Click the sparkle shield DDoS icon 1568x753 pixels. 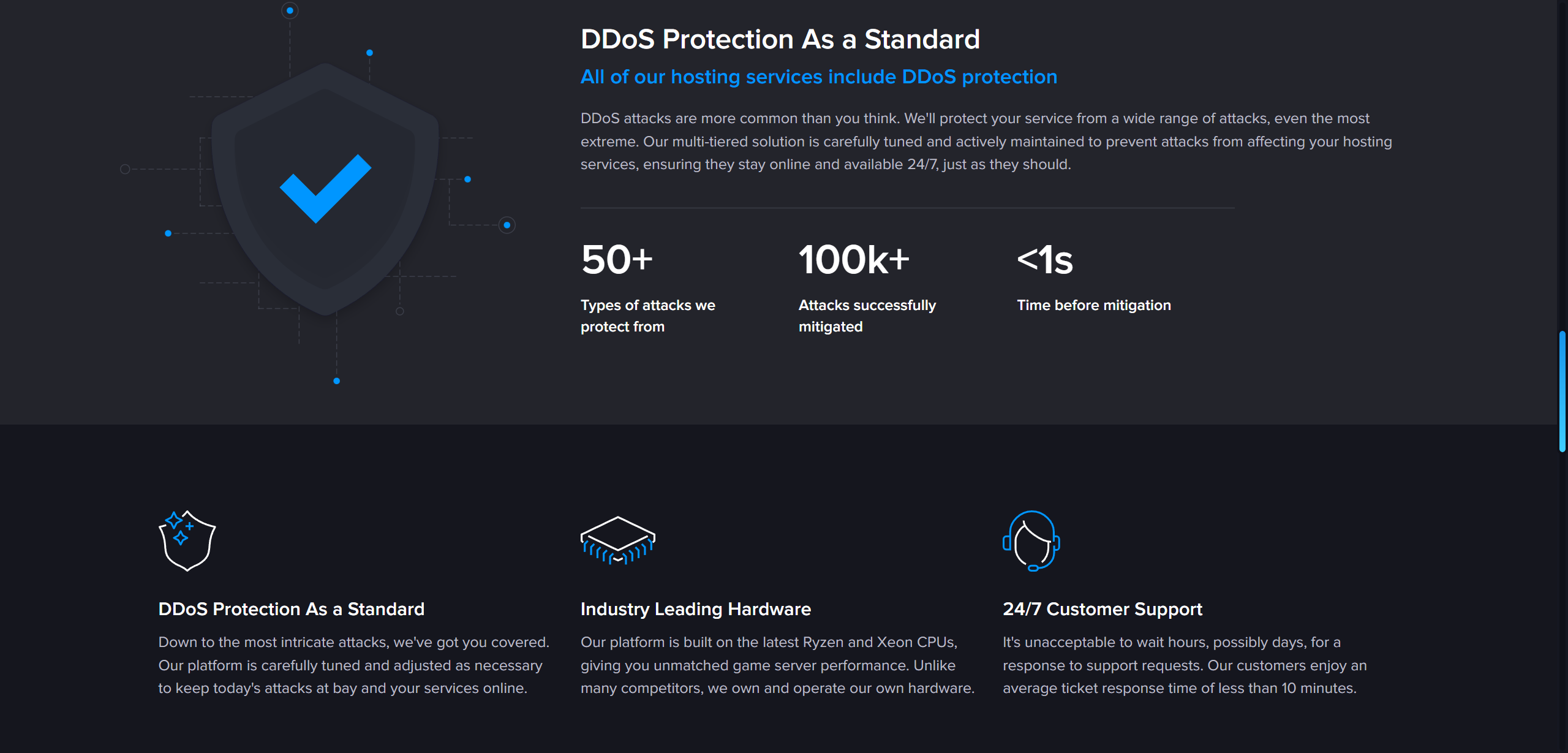tap(187, 541)
